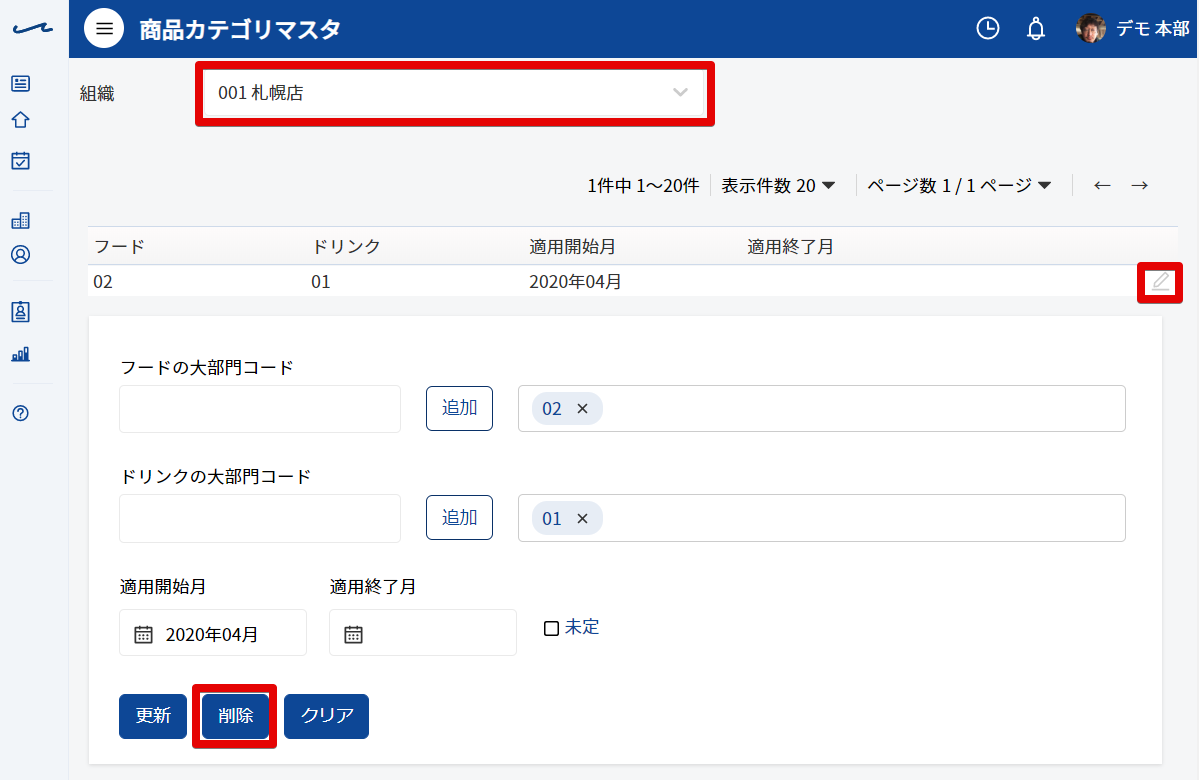This screenshot has height=780, width=1199.
Task: Click the 適用終了月 column header
Action: 790,246
